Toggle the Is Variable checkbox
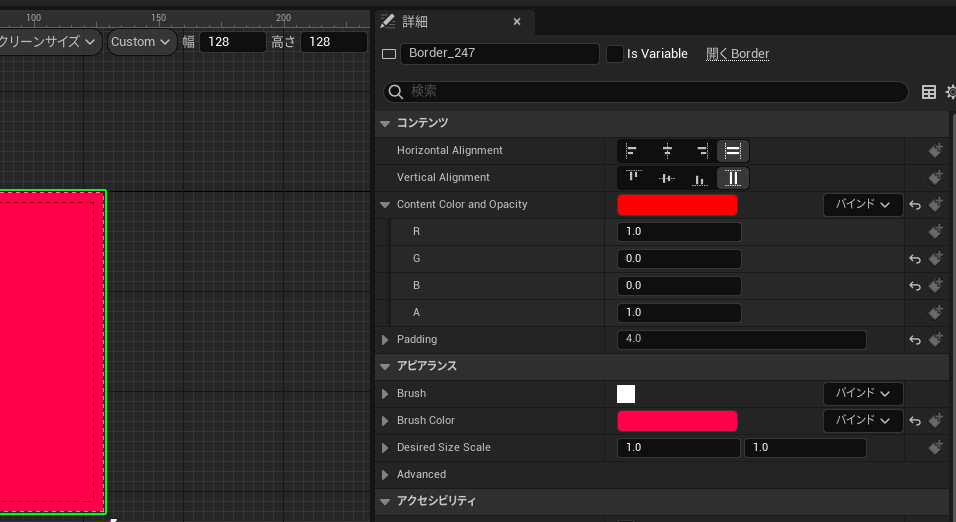 (x=615, y=54)
